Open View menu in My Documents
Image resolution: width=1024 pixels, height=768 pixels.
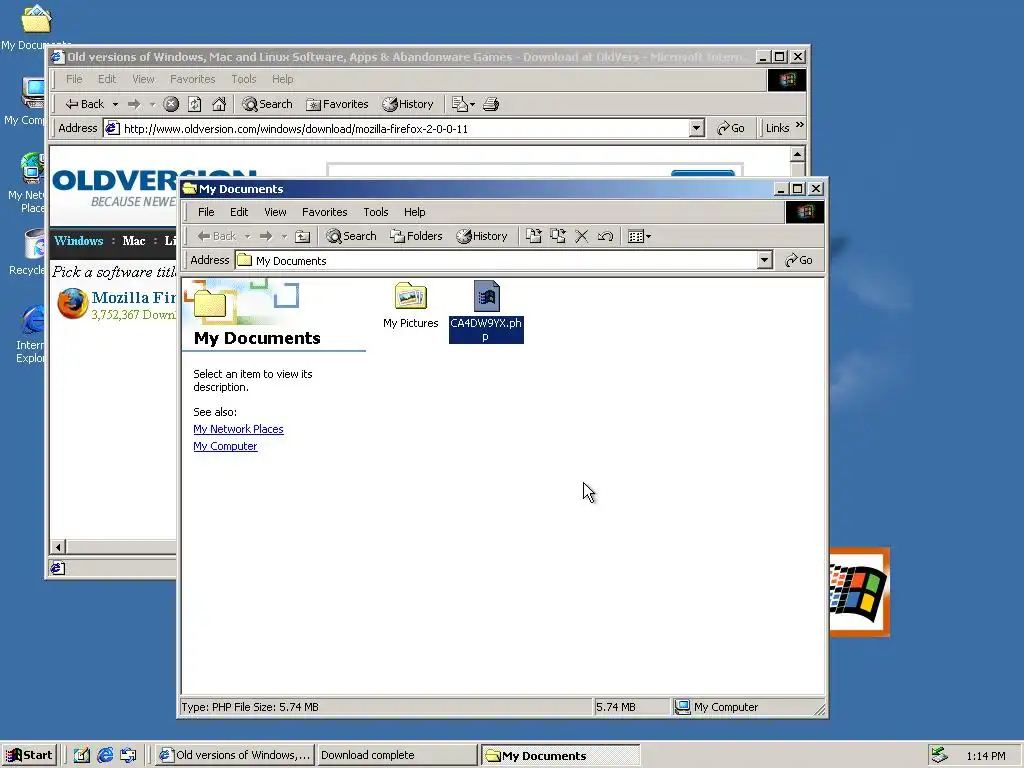(275, 212)
